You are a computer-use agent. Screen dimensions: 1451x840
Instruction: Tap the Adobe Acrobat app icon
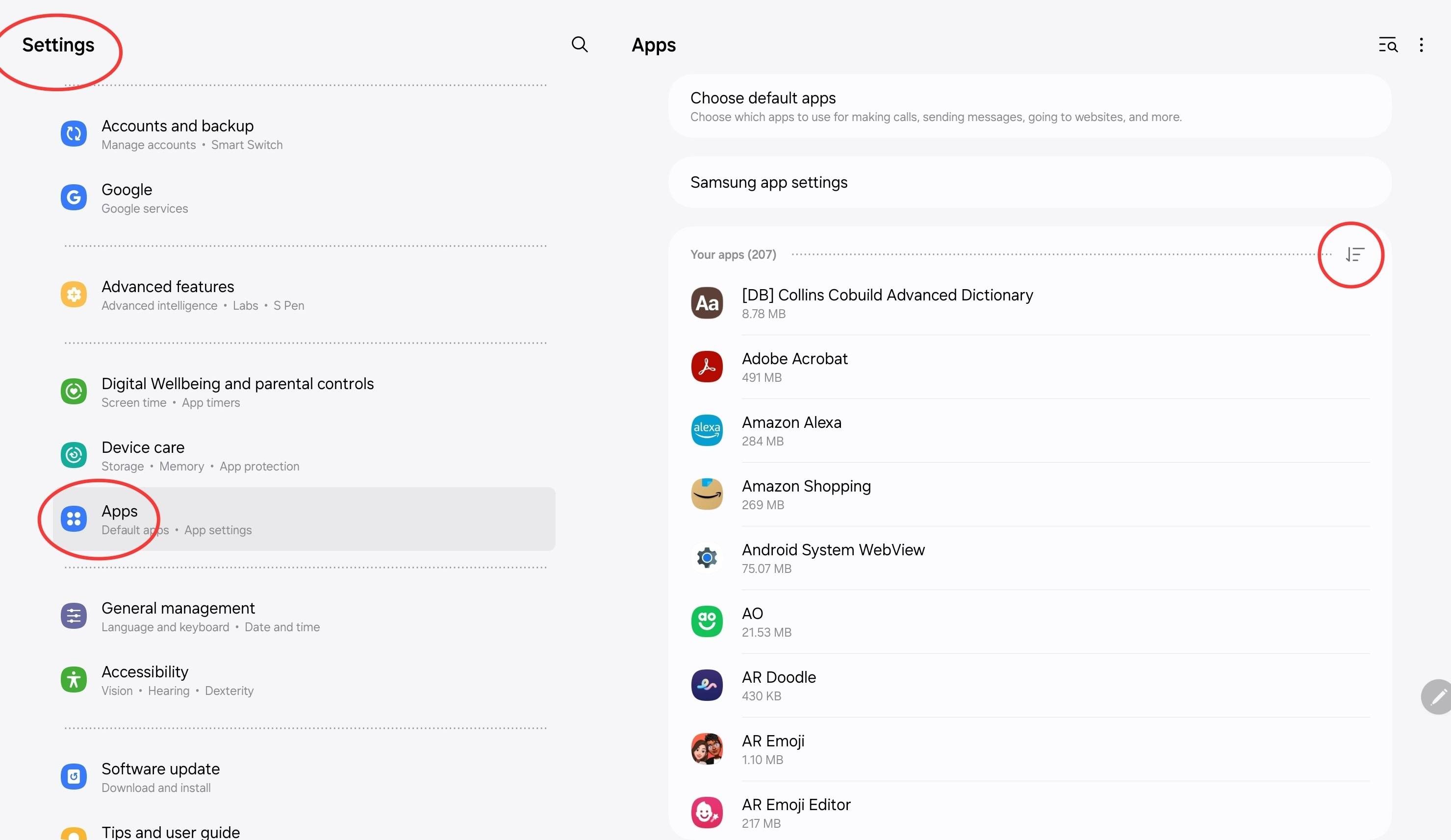[706, 367]
